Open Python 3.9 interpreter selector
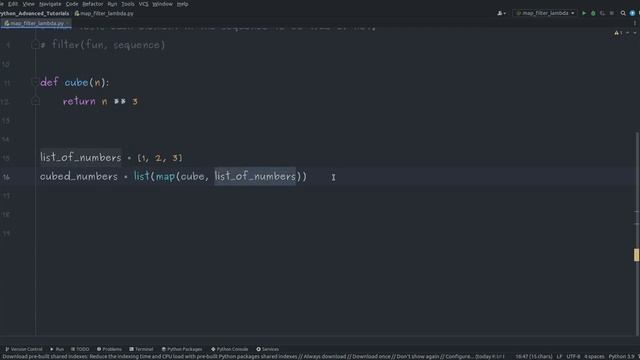This screenshot has width=640, height=360. (622, 357)
